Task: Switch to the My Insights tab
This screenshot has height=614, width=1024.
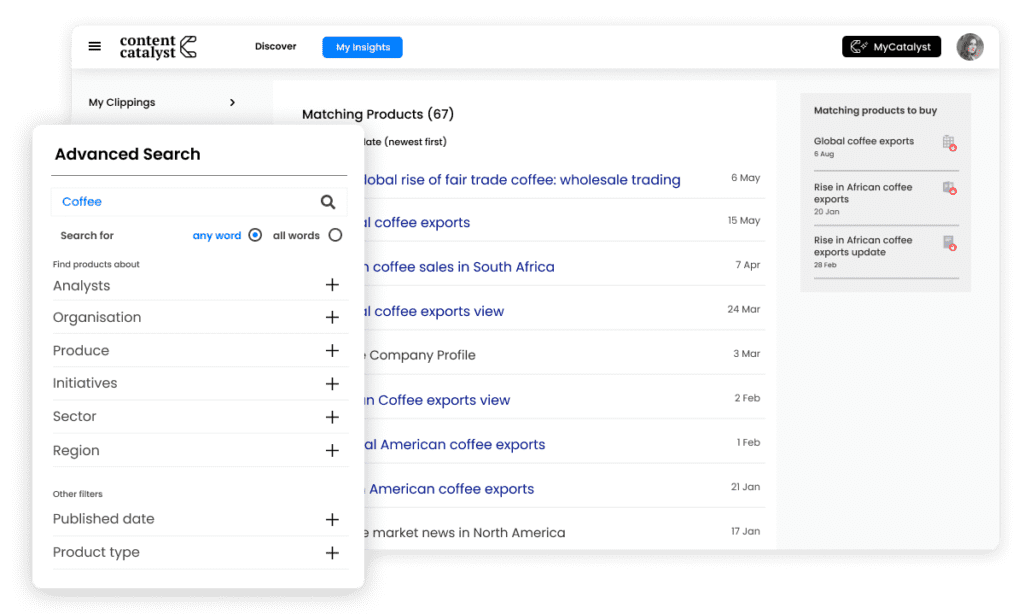Action: click(362, 46)
